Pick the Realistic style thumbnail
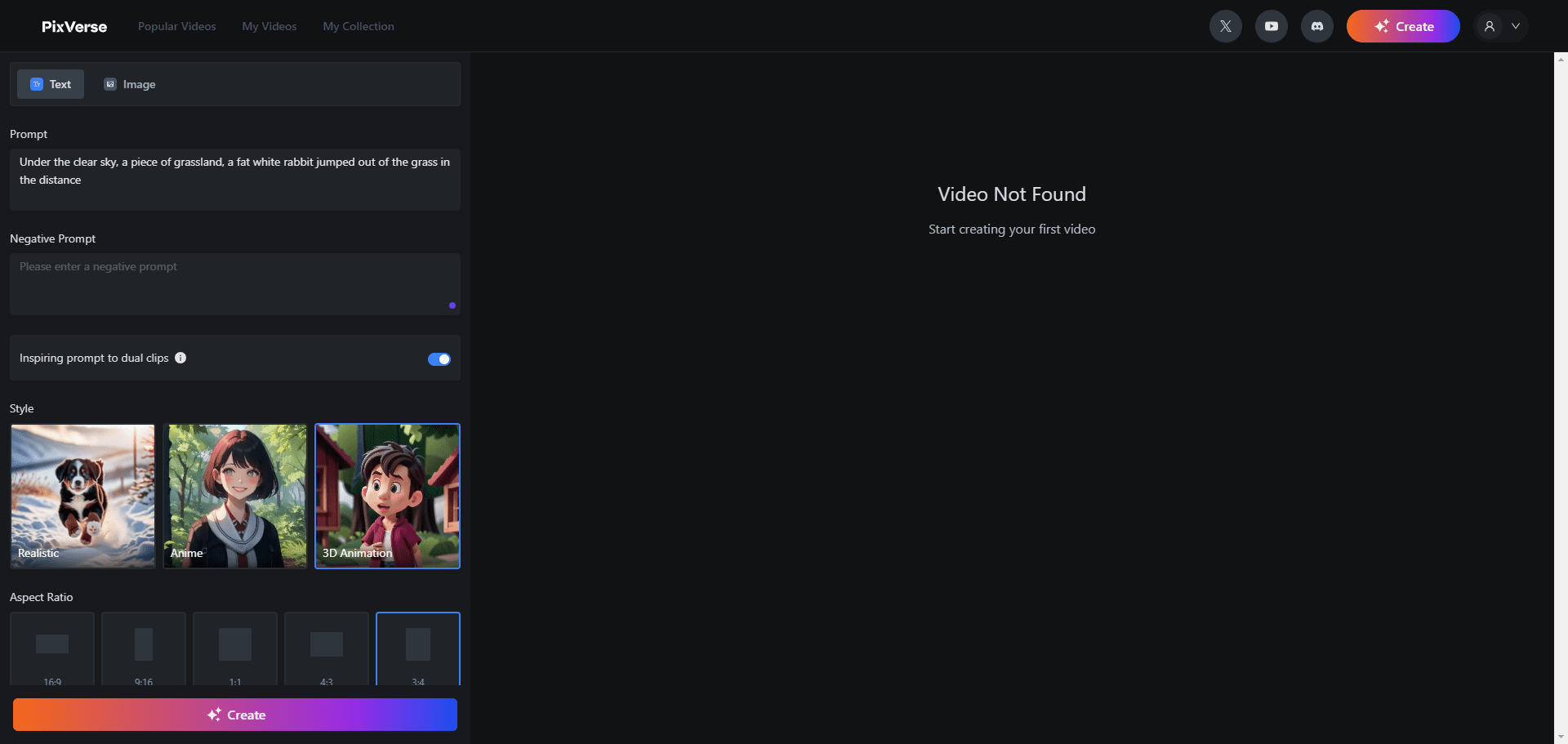 tap(82, 495)
